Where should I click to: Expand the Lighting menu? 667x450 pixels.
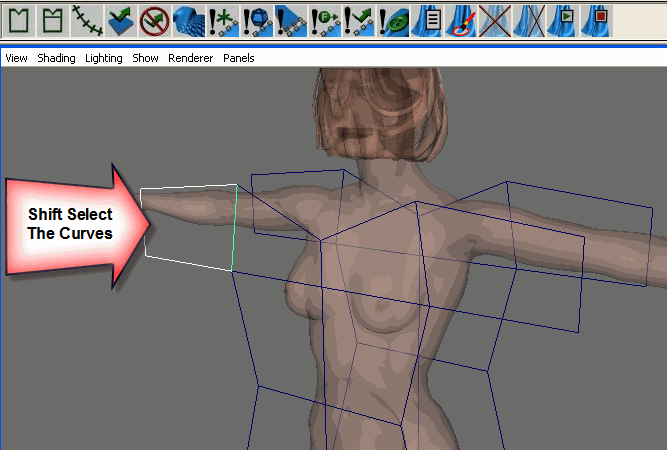point(103,58)
